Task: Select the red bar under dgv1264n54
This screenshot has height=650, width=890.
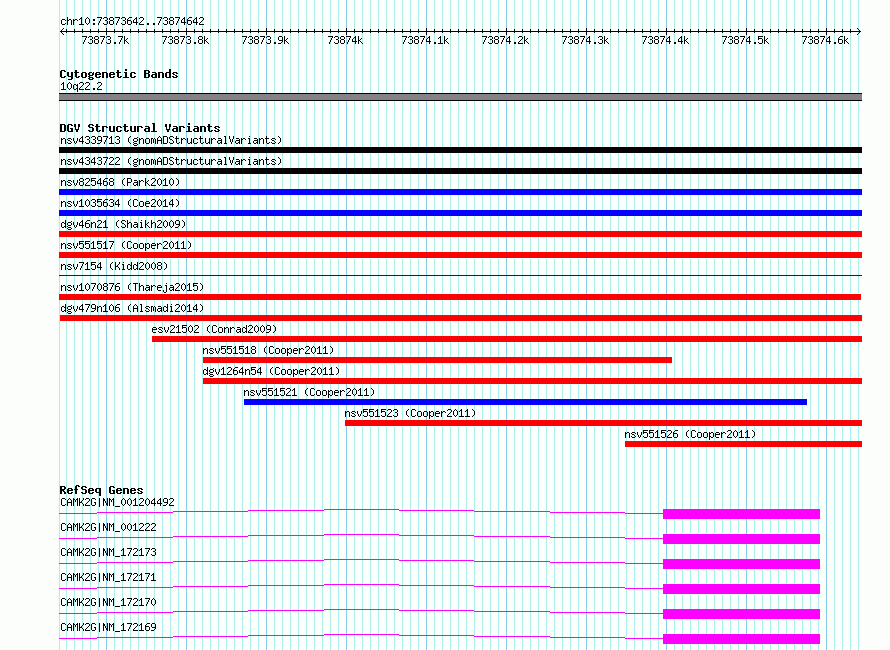Action: (532, 381)
